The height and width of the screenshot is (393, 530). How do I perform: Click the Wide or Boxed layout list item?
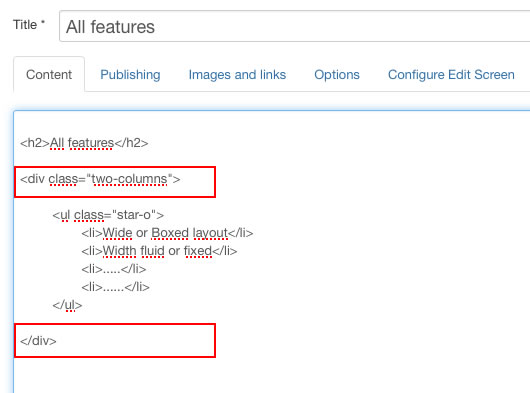tap(167, 233)
